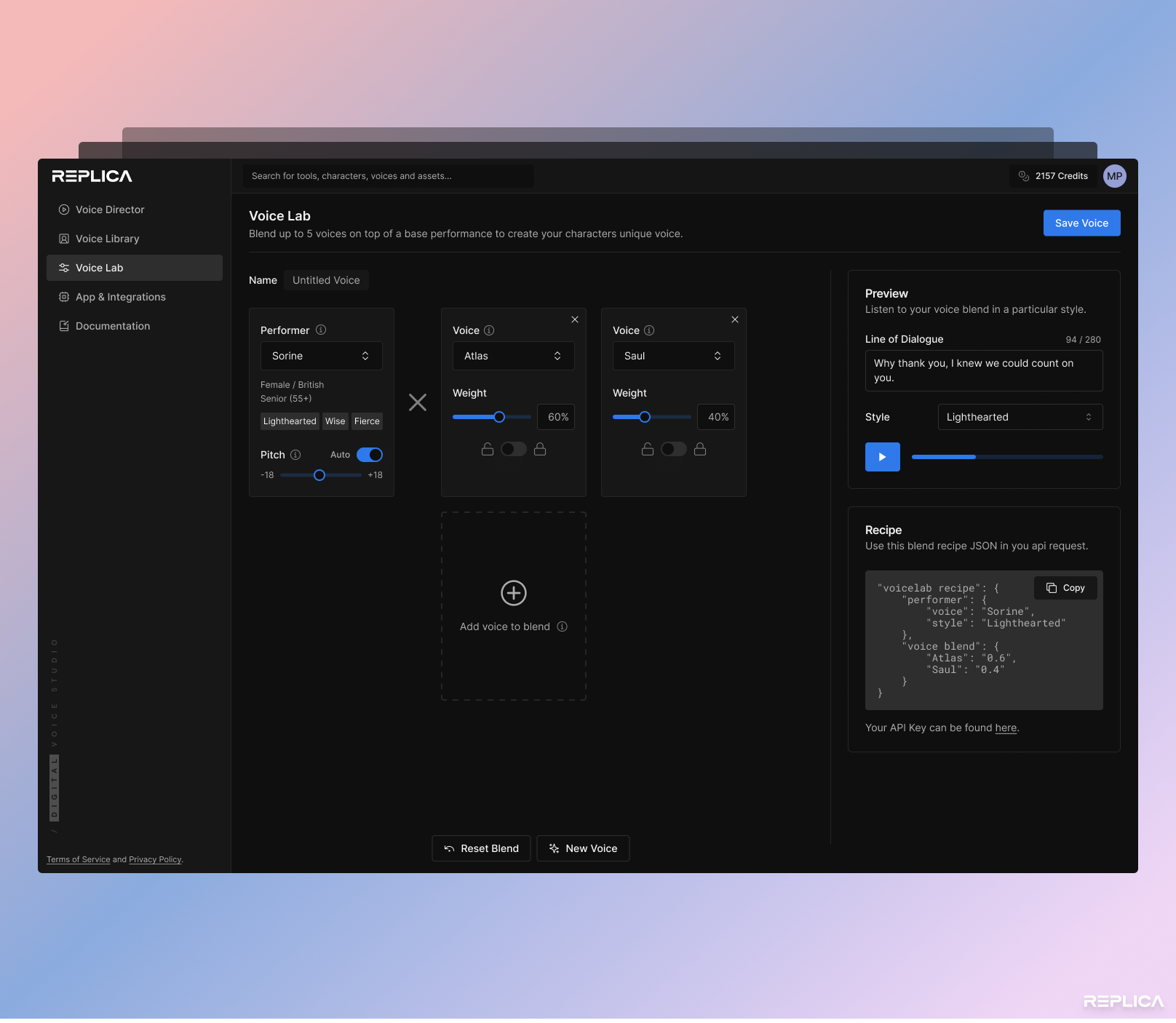Open the Style dropdown showing Lighthearted
Screen dimensions: 1176x1023
coord(1020,417)
